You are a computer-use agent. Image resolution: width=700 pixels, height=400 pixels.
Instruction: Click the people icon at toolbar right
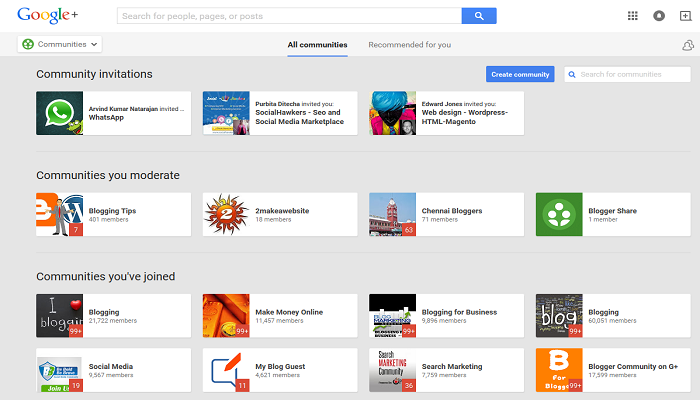(x=688, y=45)
